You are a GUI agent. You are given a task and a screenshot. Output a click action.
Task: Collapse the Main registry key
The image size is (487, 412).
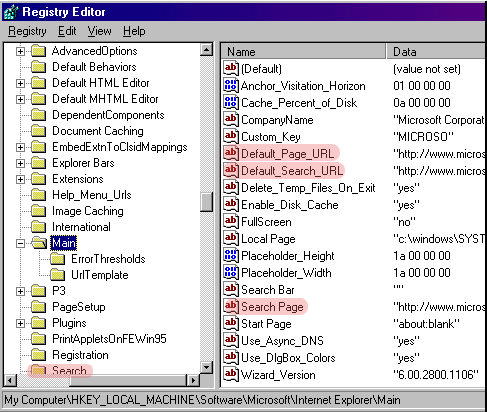[20, 243]
